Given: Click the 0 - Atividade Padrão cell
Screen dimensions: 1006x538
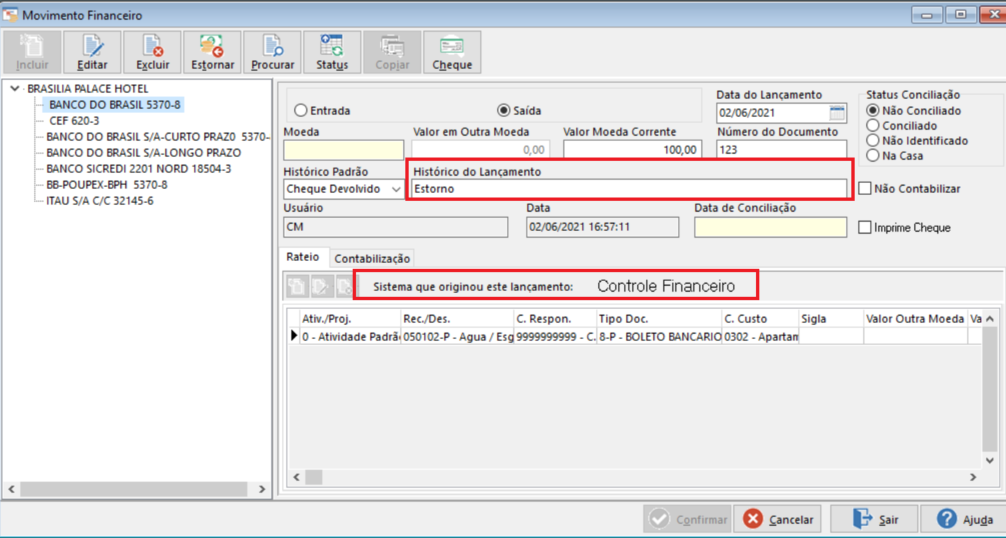Looking at the screenshot, I should point(350,336).
